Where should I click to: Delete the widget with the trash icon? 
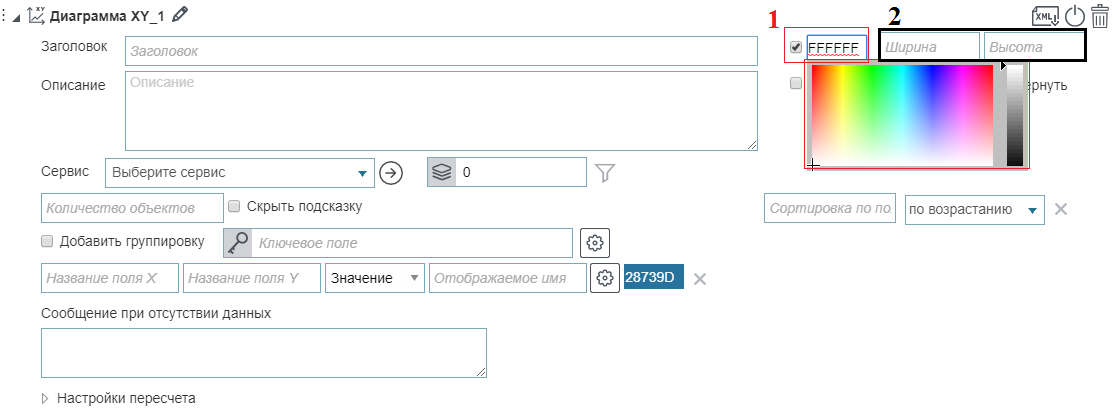[1100, 15]
